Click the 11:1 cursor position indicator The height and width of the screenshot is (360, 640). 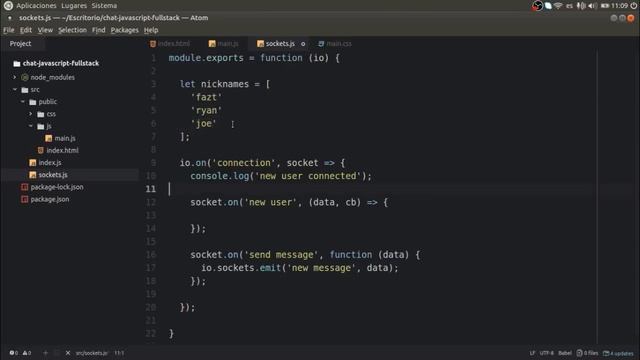click(119, 353)
